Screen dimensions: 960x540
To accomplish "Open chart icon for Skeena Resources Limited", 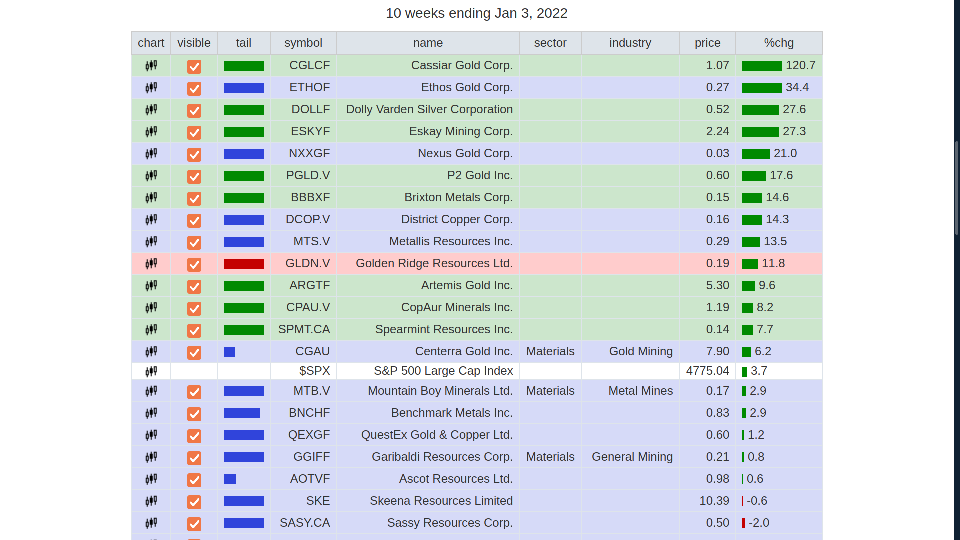I will (x=151, y=502).
